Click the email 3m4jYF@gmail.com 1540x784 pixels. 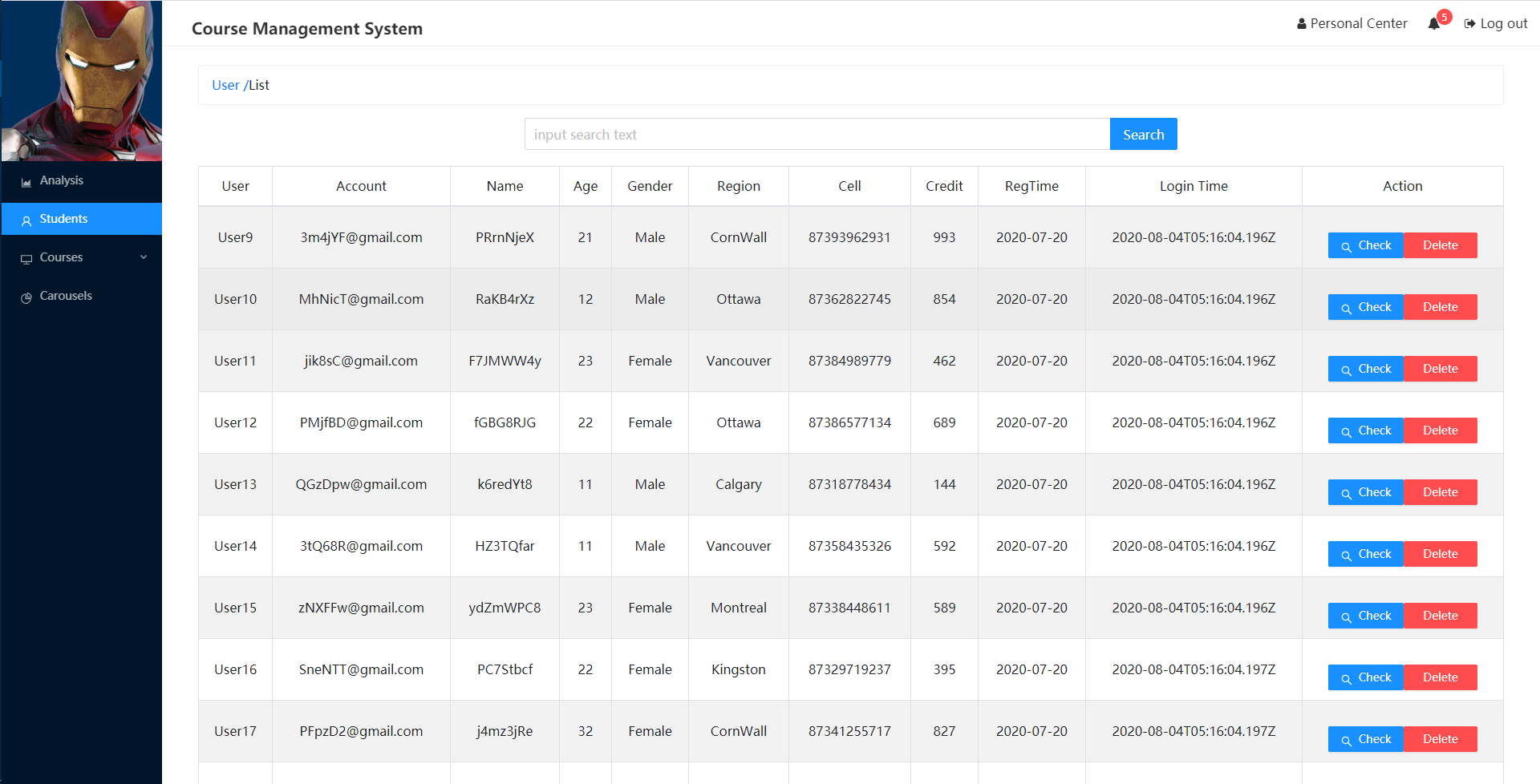tap(361, 237)
